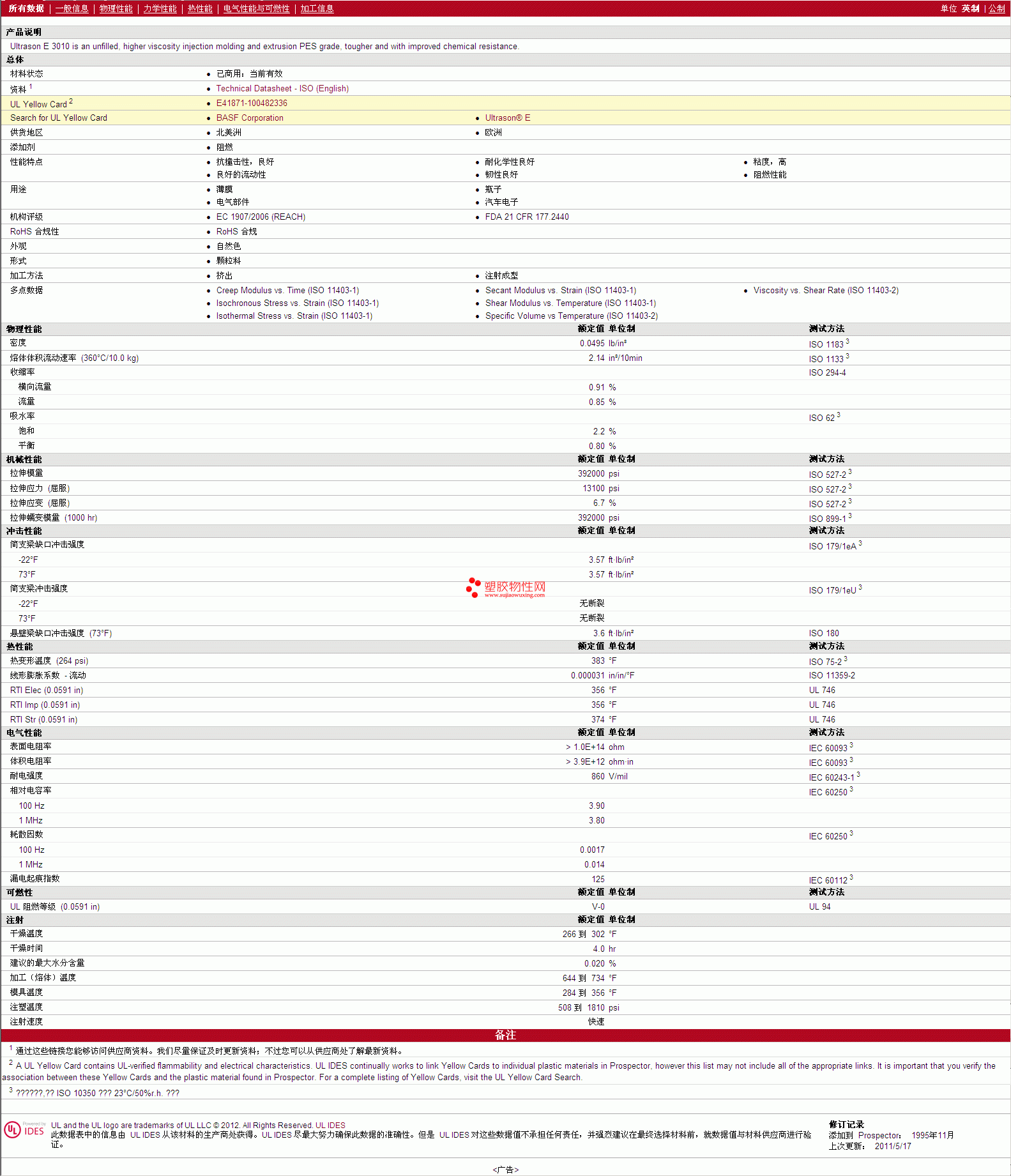
Task: Click RTI Elec (0.0591 in) row
Action: click(x=505, y=690)
